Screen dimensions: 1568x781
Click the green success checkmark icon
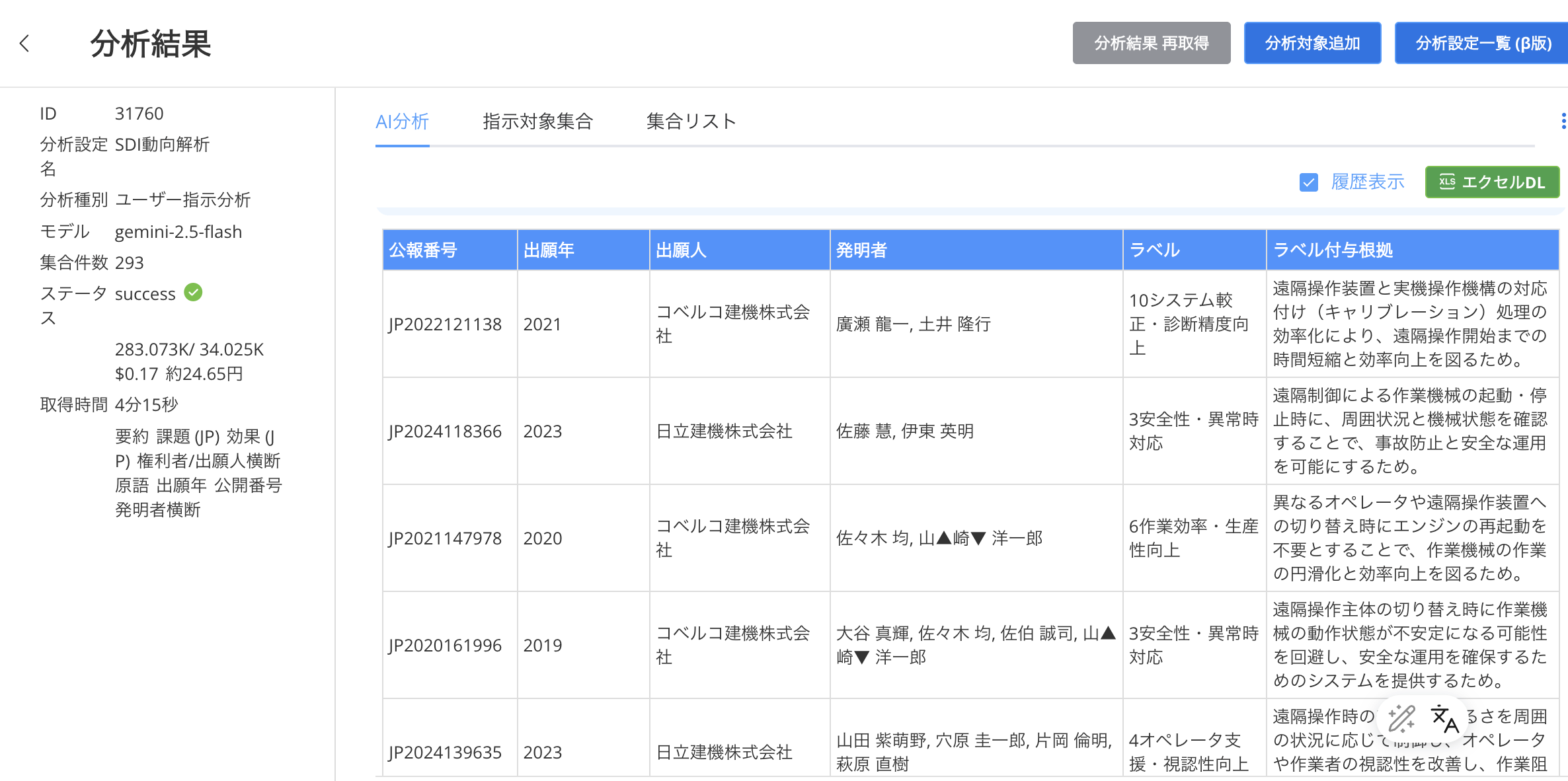(x=193, y=292)
